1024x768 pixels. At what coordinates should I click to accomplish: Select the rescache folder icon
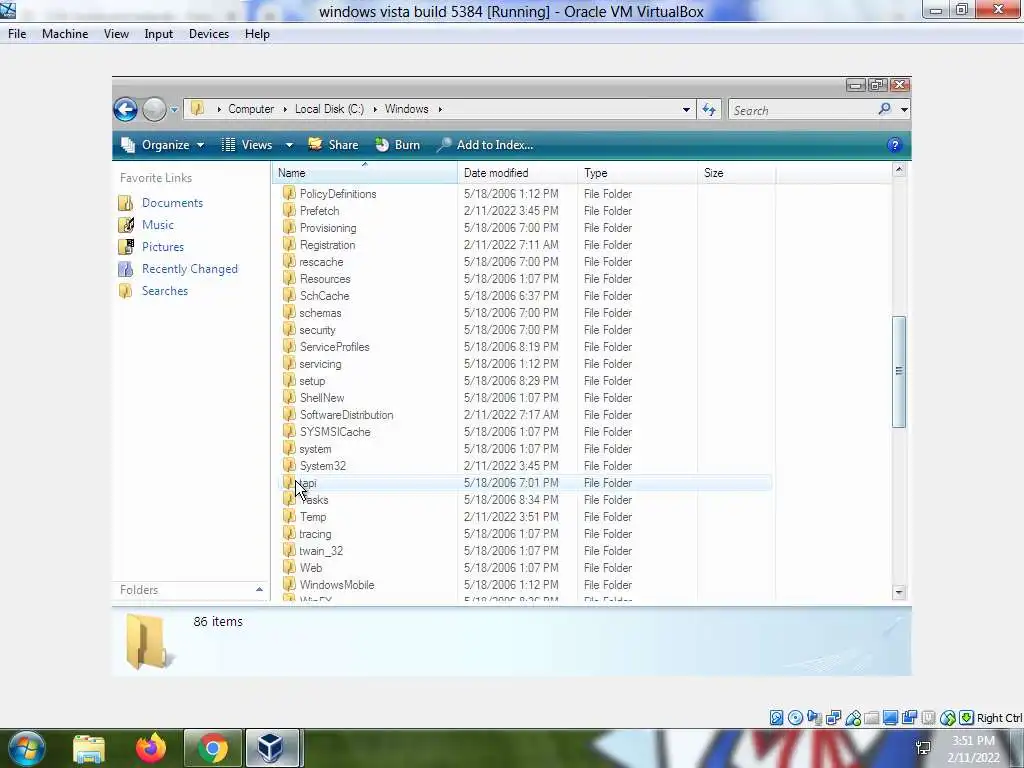(x=289, y=261)
